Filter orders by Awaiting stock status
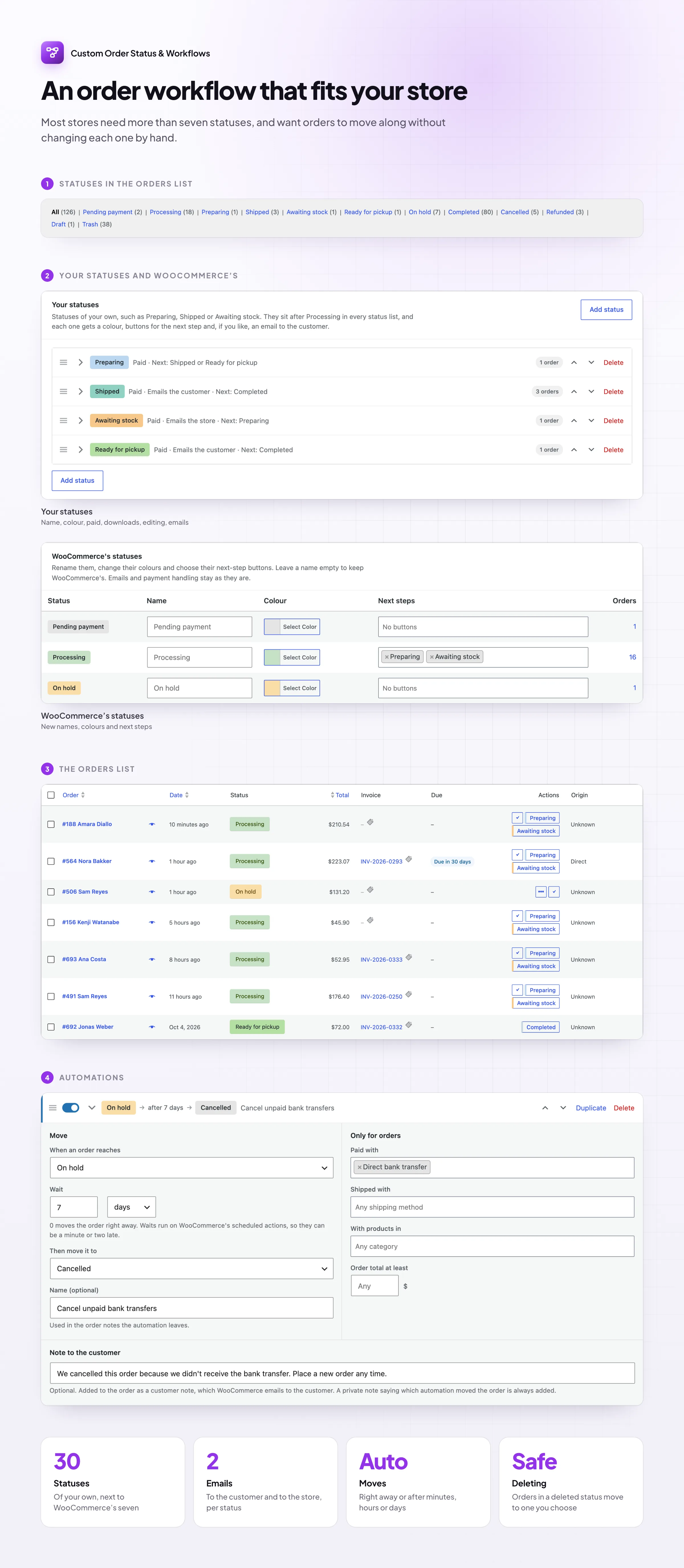 (307, 212)
